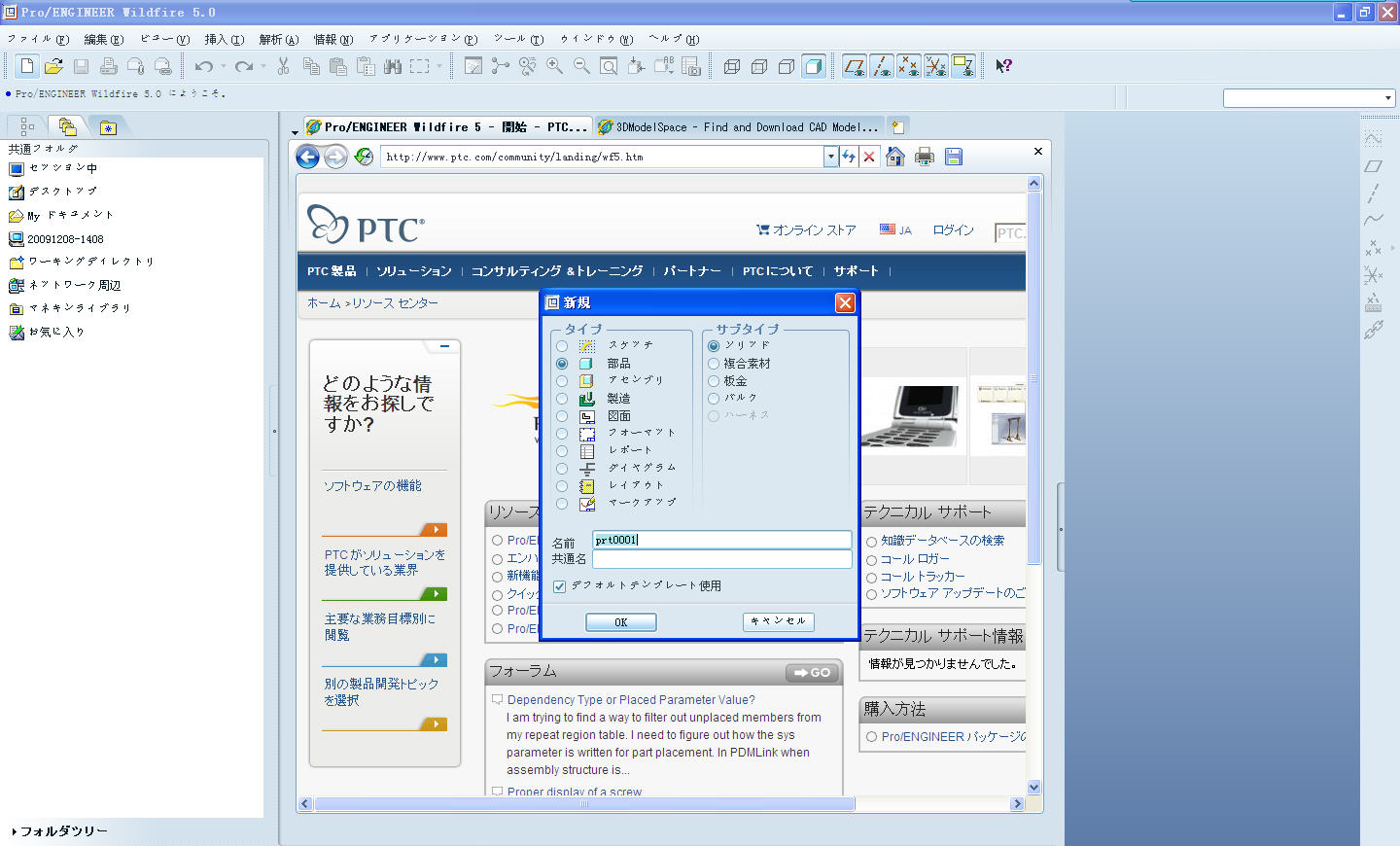The image size is (1400, 846).
Task: Open the 解析 menu
Action: click(278, 40)
